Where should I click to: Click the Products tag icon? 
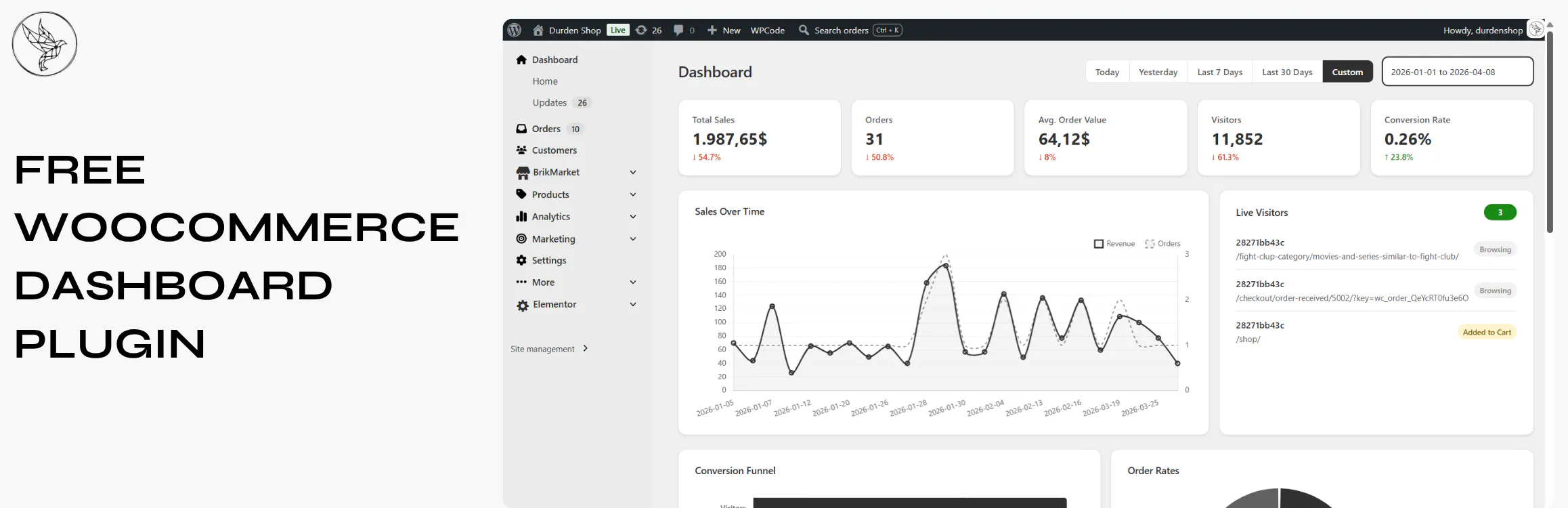pyautogui.click(x=521, y=194)
